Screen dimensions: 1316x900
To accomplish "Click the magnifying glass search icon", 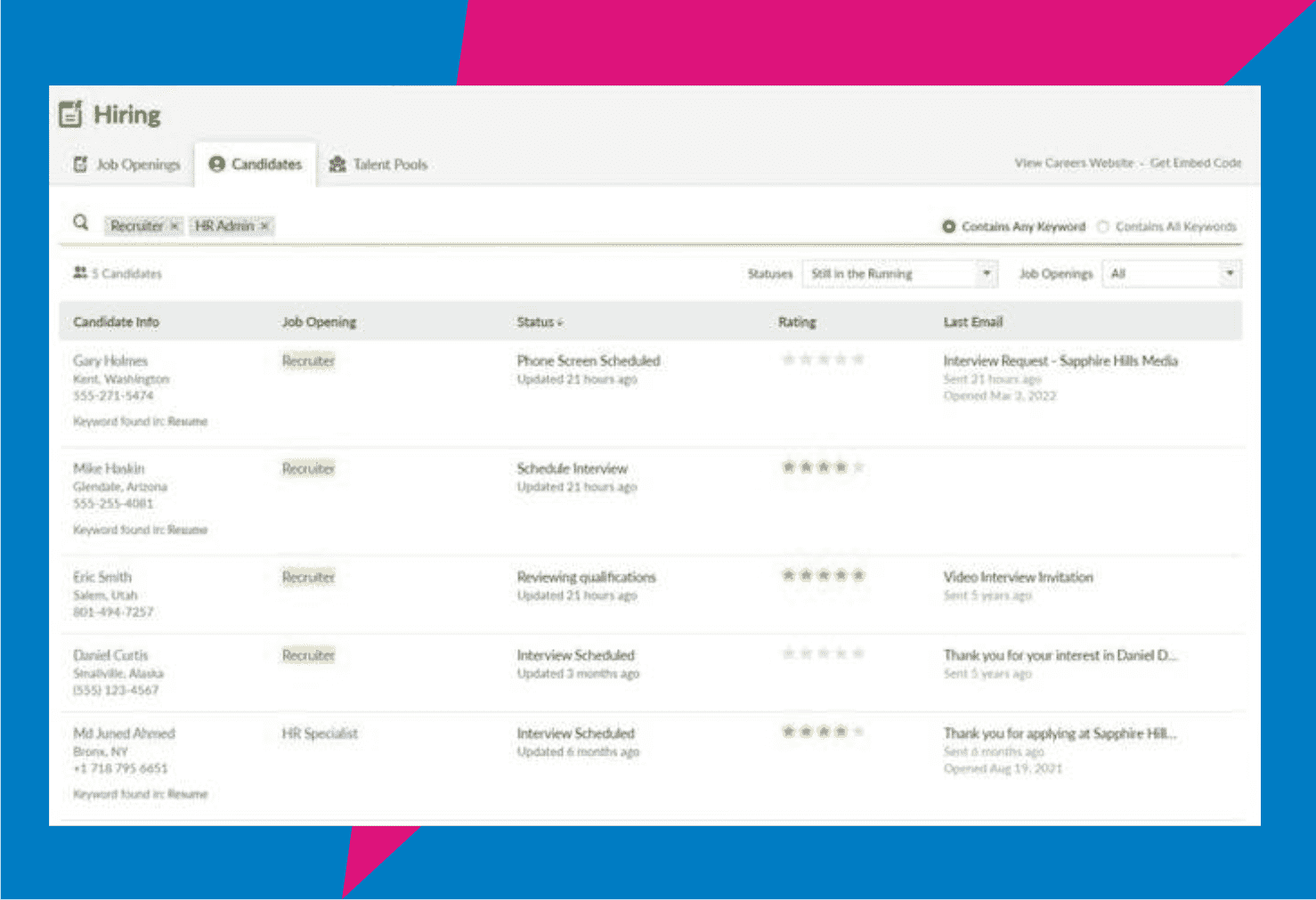I will tap(81, 223).
